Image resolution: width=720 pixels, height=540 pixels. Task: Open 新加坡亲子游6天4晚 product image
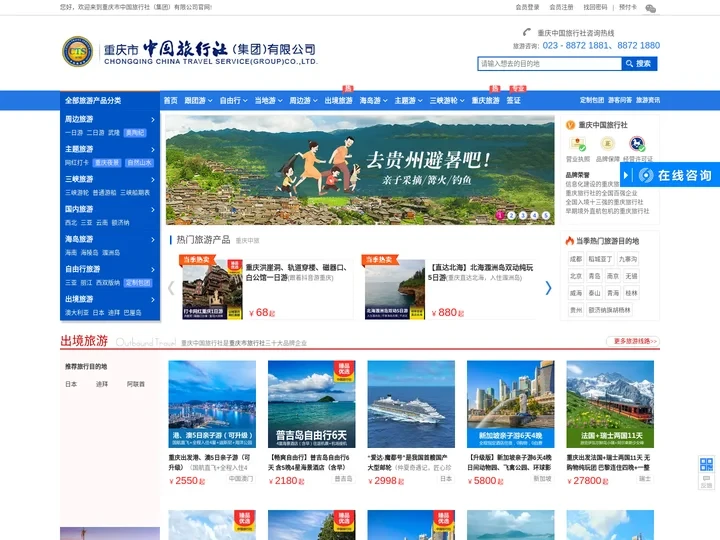pos(511,404)
